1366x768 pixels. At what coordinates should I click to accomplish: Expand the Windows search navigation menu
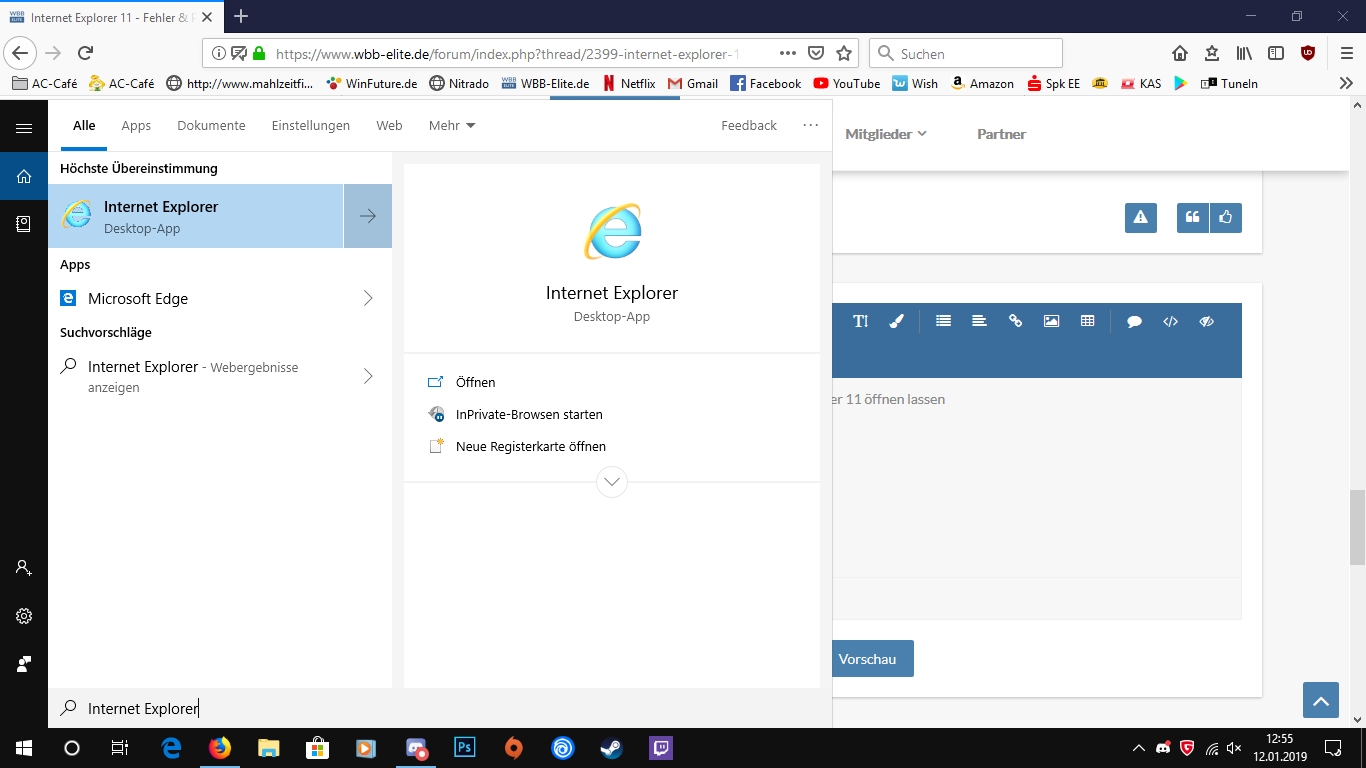click(24, 128)
